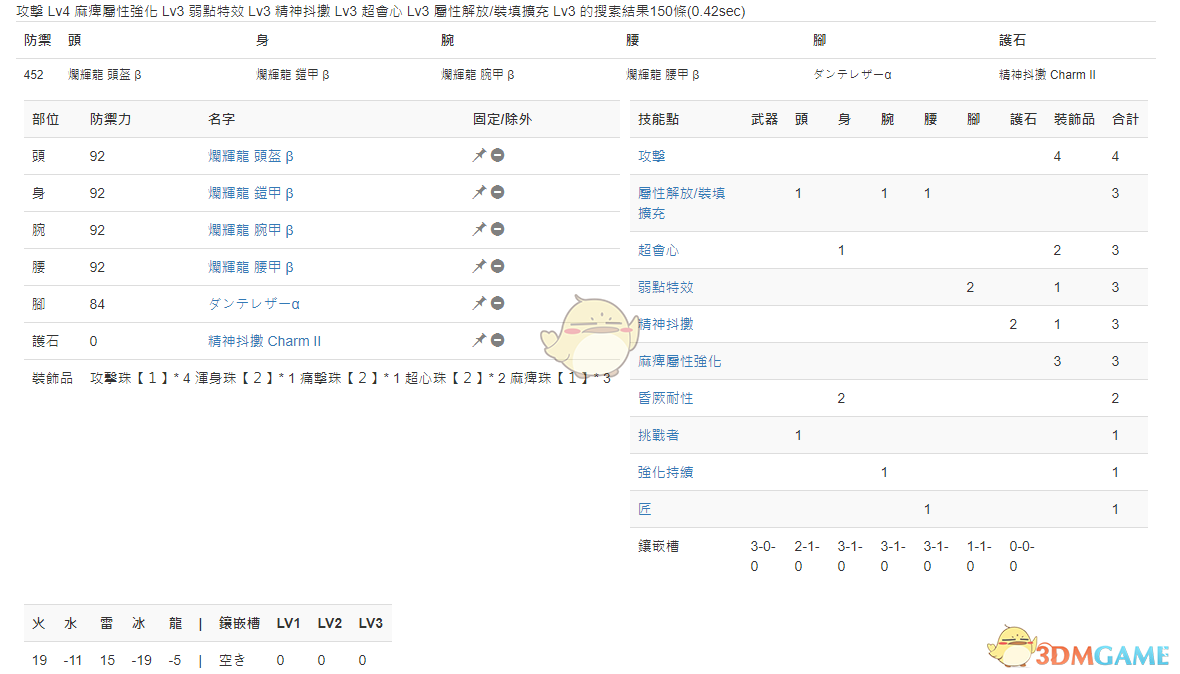Exclude the 腰 row 爛輝龍 腰甲 β armor
The image size is (1180, 674).
497,266
